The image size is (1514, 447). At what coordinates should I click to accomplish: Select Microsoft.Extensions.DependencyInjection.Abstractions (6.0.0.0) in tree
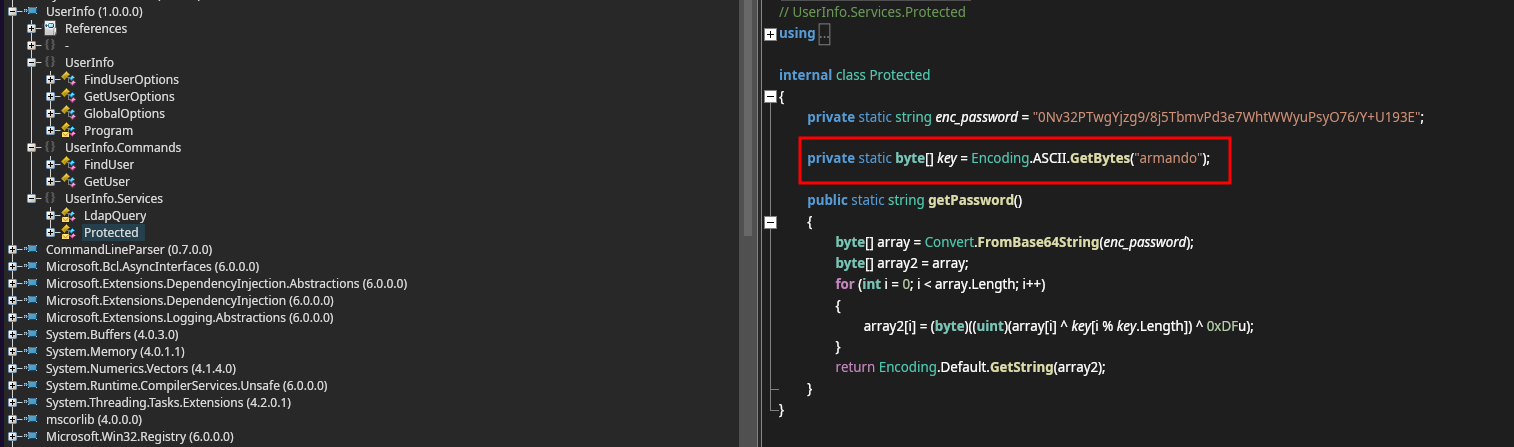[226, 283]
